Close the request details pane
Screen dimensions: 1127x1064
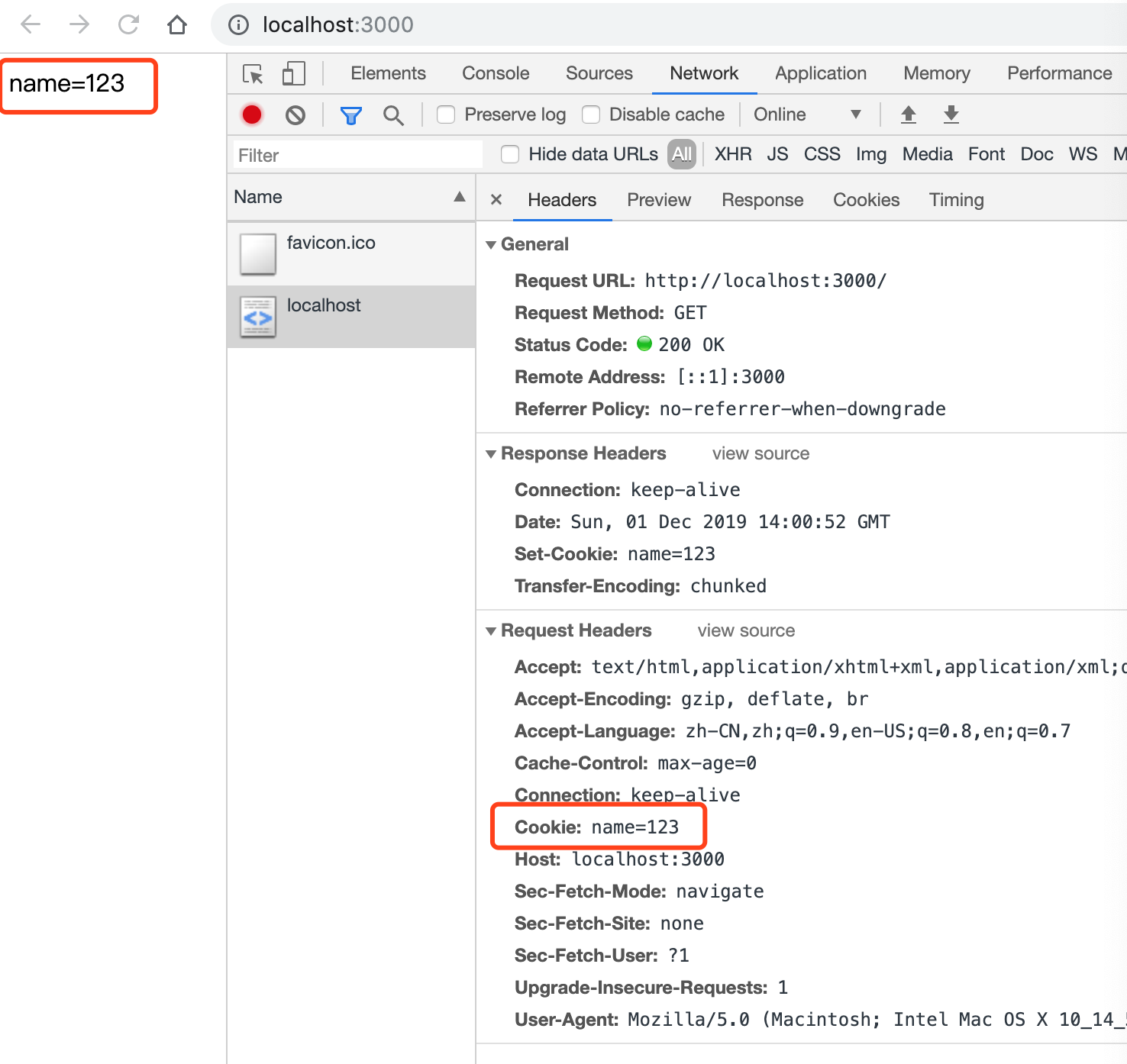click(496, 199)
